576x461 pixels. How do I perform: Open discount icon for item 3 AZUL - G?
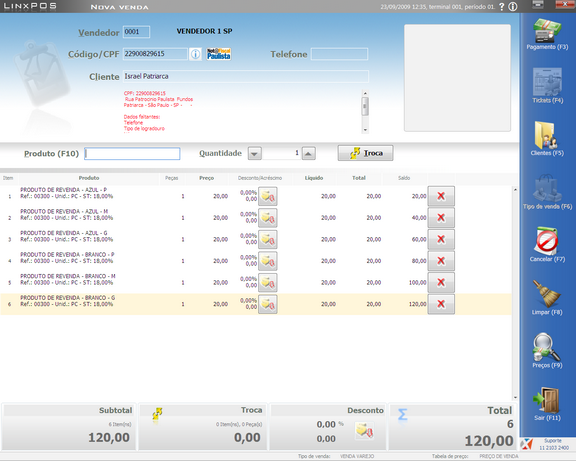(x=268, y=239)
